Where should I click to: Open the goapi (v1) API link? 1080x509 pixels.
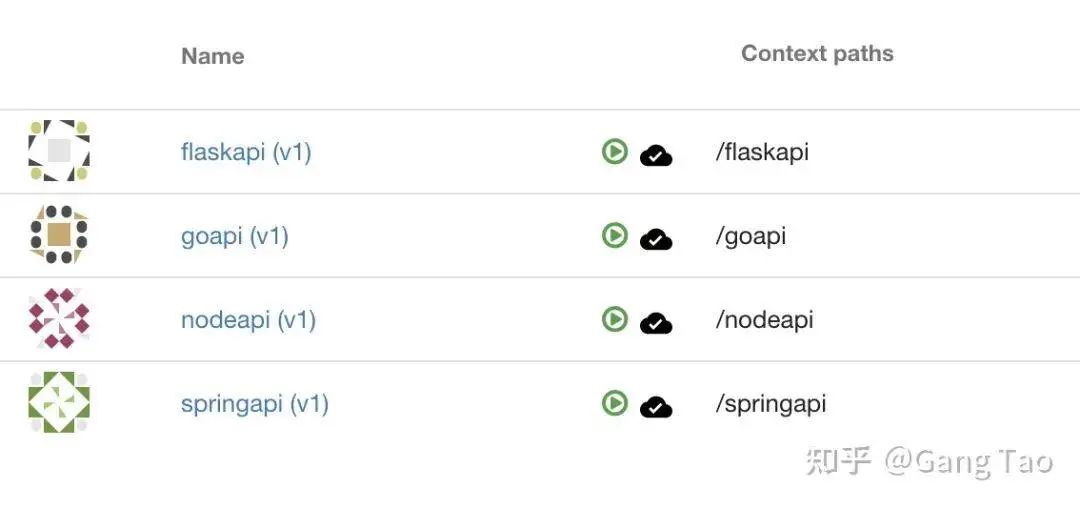[x=234, y=236]
